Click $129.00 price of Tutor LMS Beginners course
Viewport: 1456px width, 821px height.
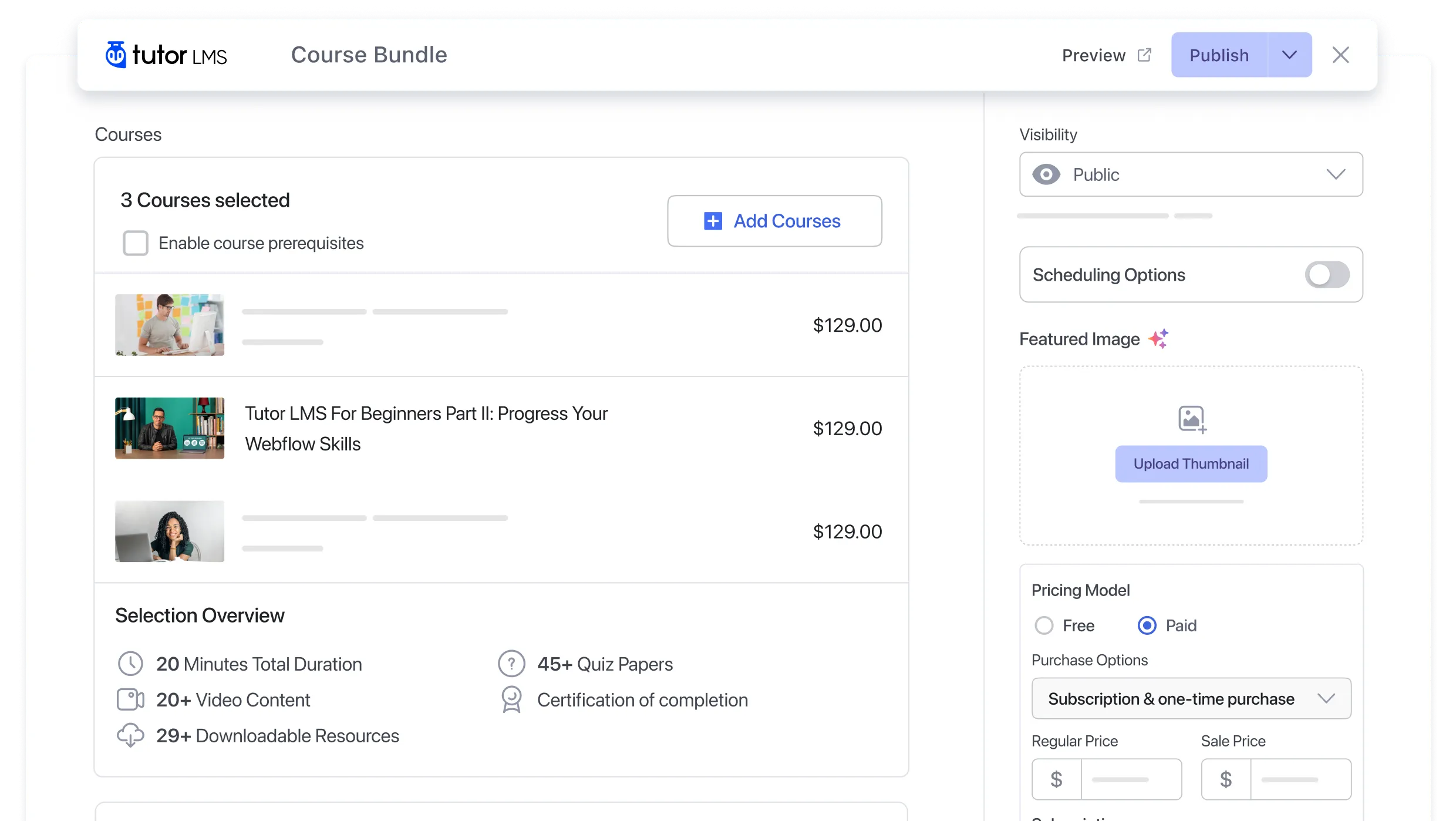point(847,428)
